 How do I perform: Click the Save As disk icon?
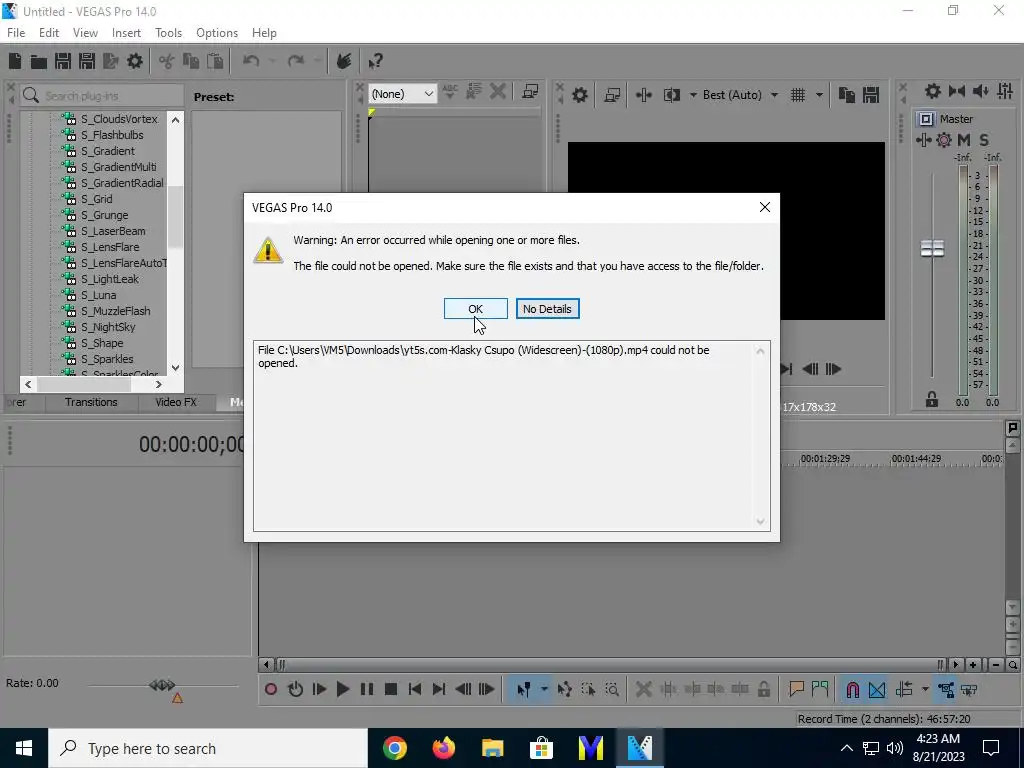point(87,61)
